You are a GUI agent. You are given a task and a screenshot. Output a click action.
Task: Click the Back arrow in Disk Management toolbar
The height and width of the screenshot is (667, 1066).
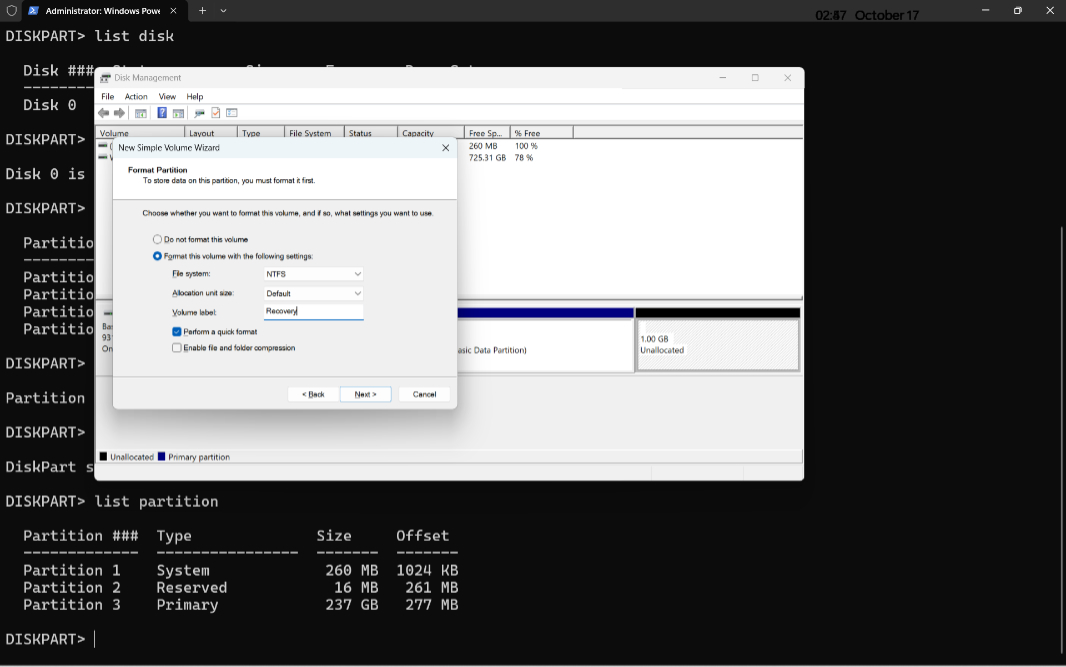coord(104,114)
